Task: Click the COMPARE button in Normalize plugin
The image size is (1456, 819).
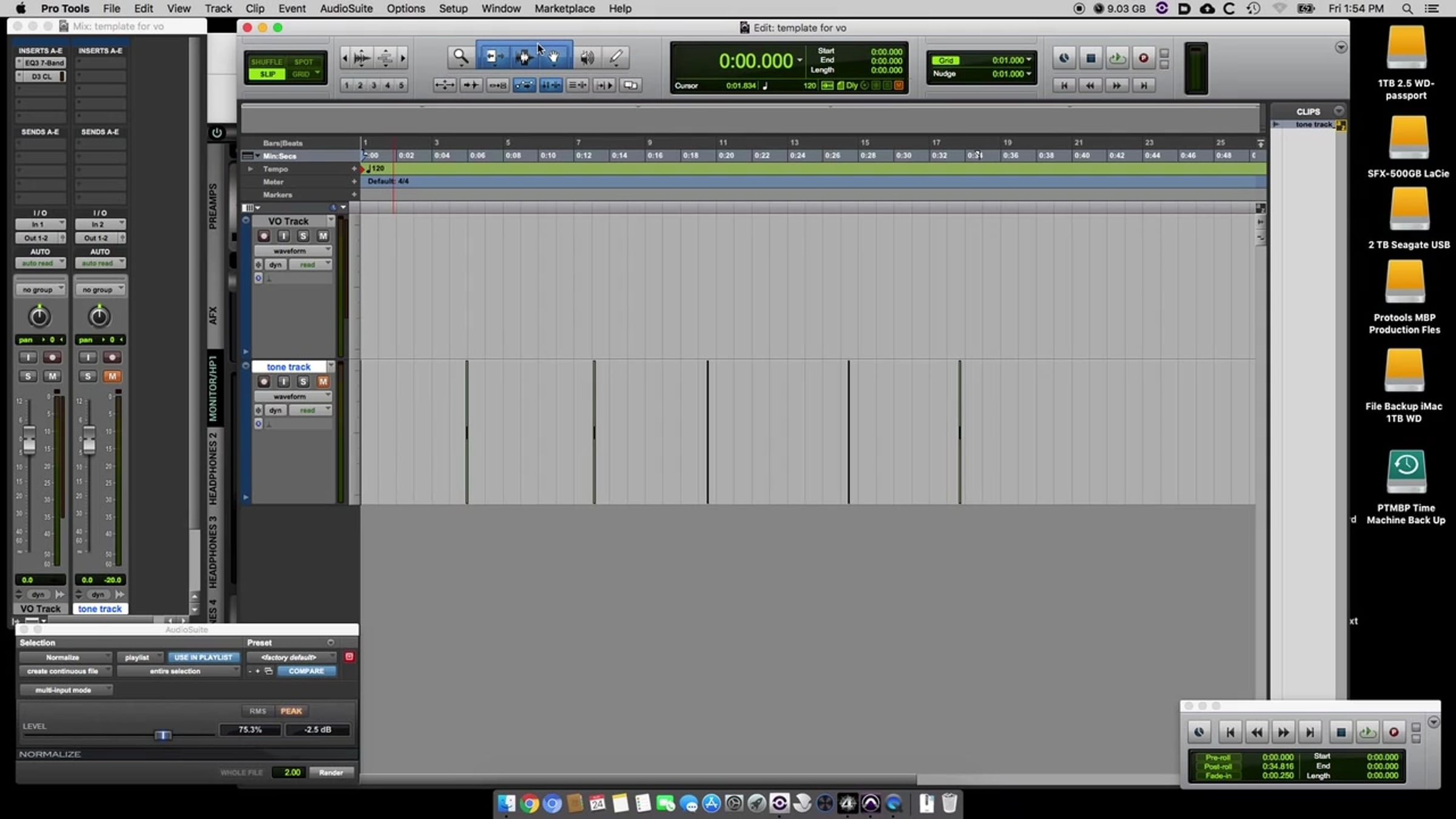Action: point(306,671)
